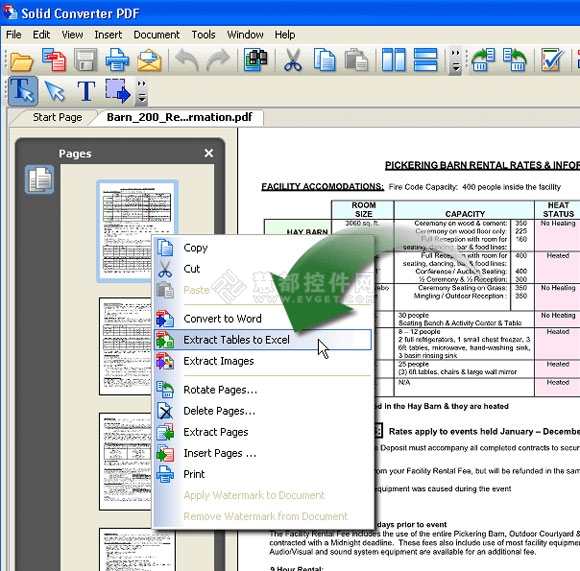Close the Pages panel
This screenshot has width=580, height=571.
coord(209,153)
